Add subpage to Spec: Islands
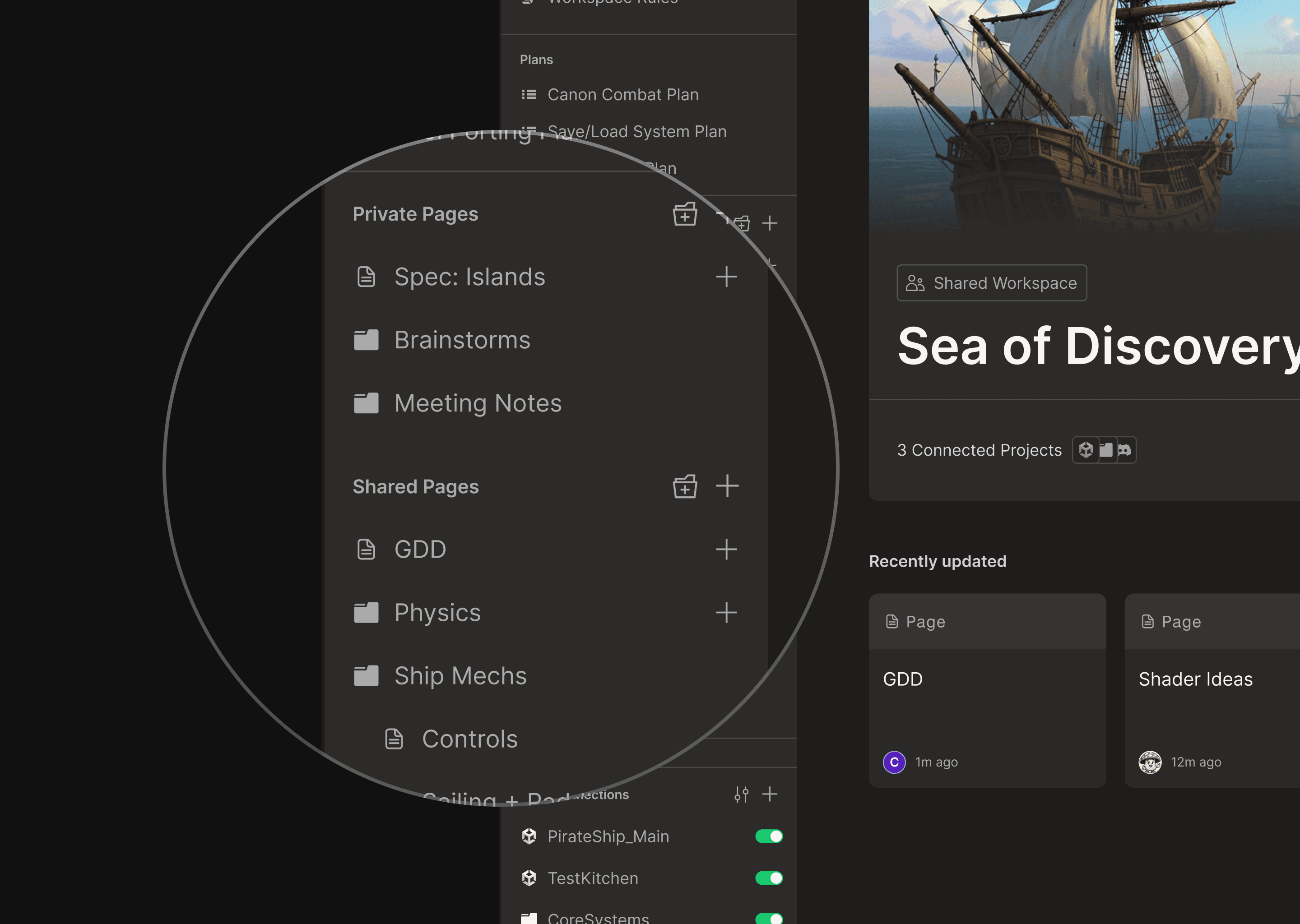 (x=726, y=277)
